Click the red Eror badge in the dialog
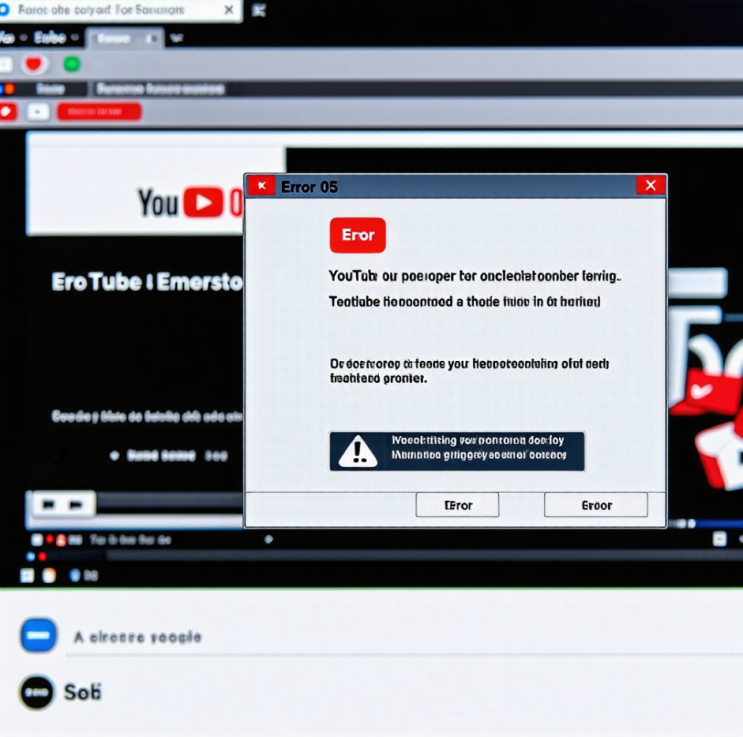Screen dimensions: 743x737 358,235
